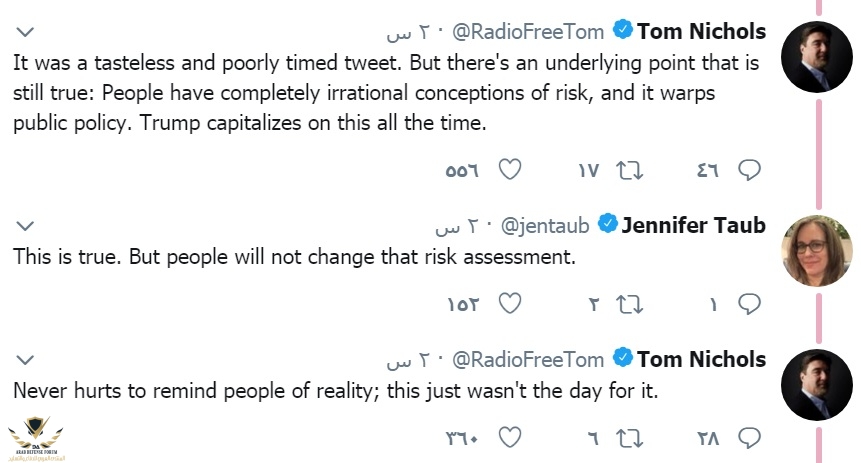Retweet the first Tom Nichols tweet
This screenshot has width=861, height=463.
coord(630,170)
